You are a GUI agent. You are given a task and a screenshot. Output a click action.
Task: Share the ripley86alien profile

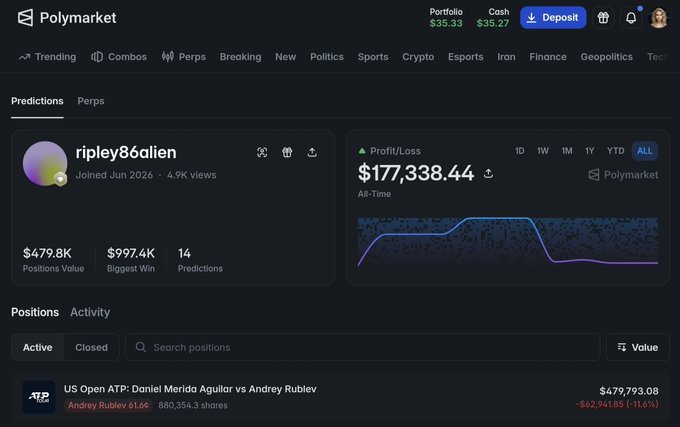tap(312, 152)
